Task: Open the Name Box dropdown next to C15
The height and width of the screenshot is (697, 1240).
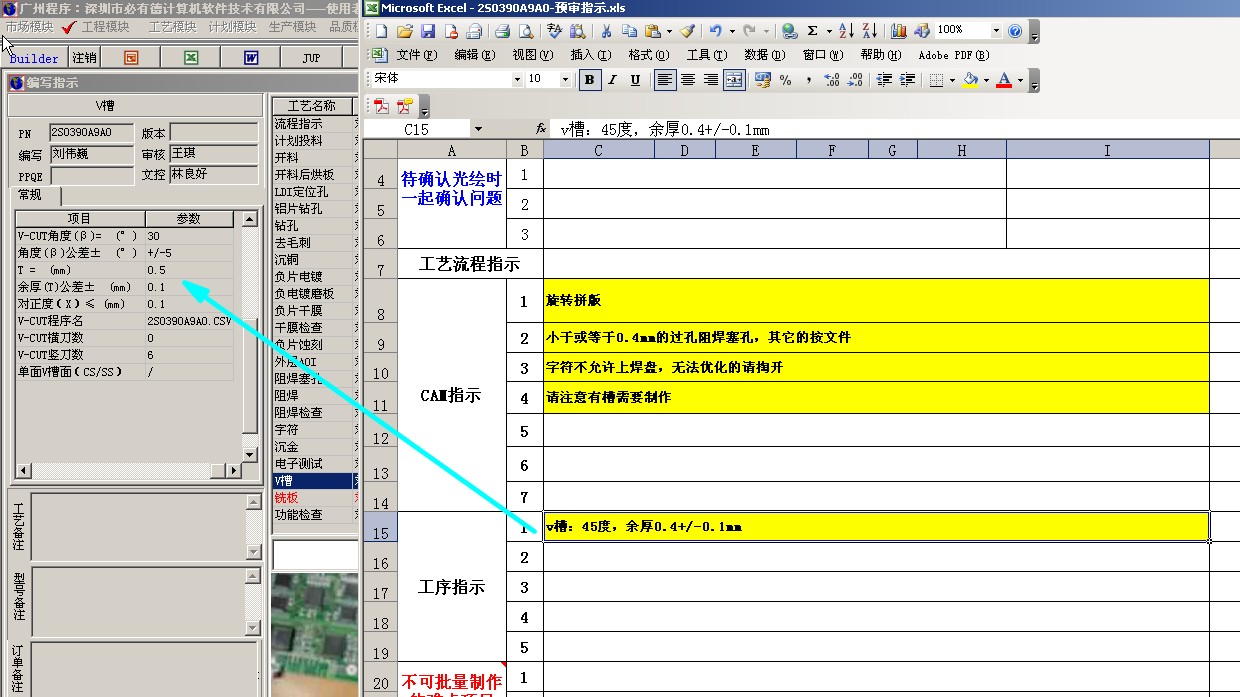Action: [478, 129]
